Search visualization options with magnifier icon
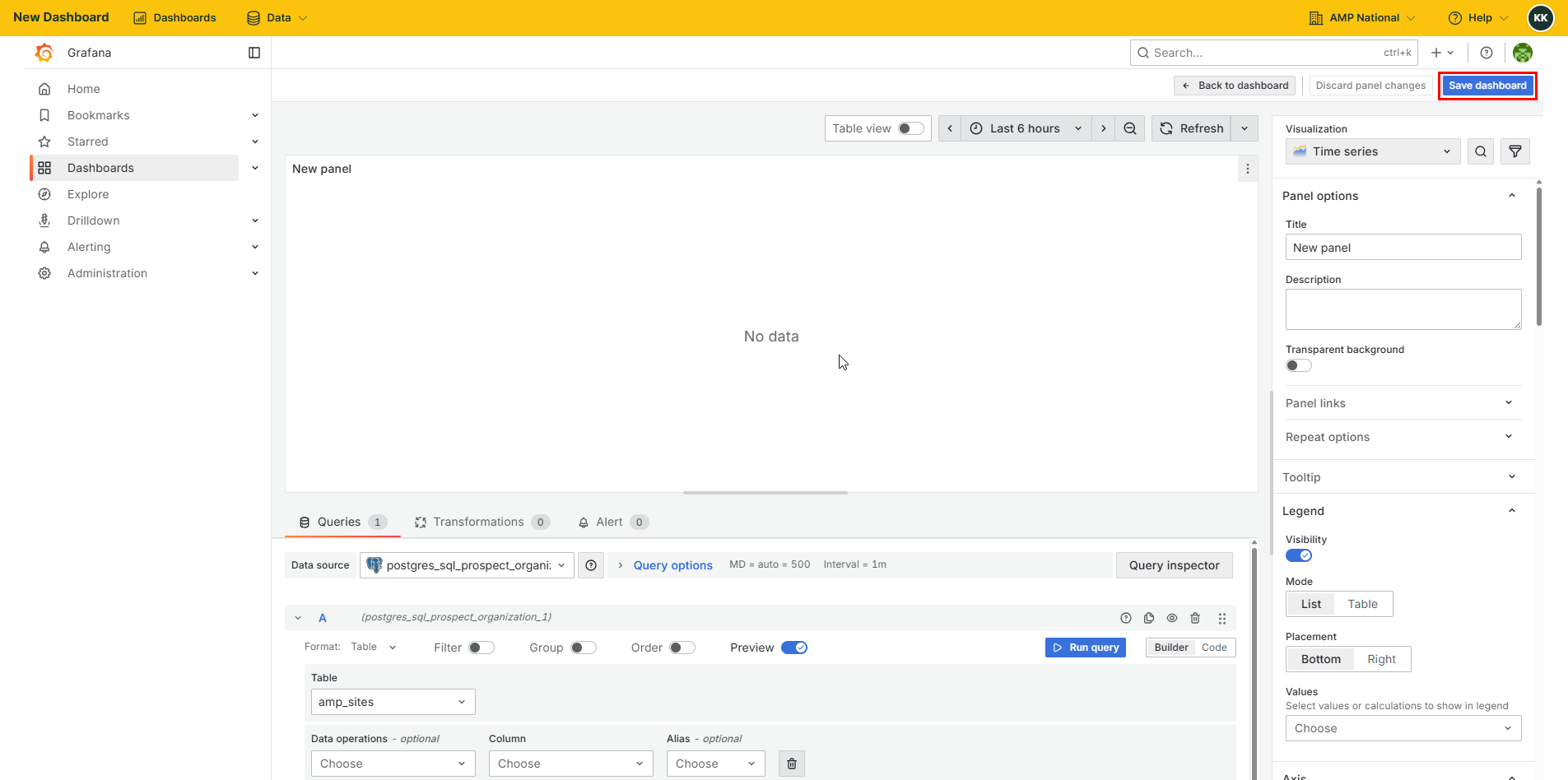This screenshot has height=780, width=1568. 1481,151
